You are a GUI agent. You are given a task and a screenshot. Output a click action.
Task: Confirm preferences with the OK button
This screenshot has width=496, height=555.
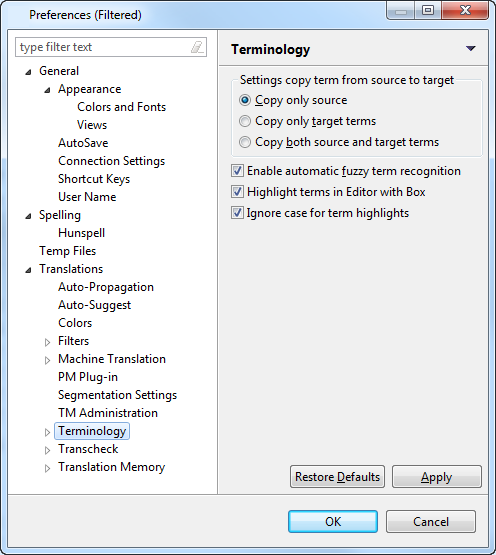(333, 521)
